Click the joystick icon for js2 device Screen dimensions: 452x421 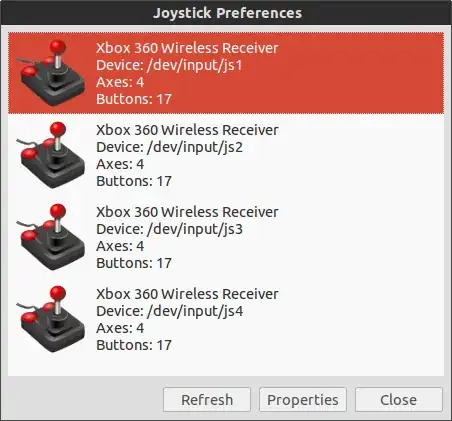point(51,155)
